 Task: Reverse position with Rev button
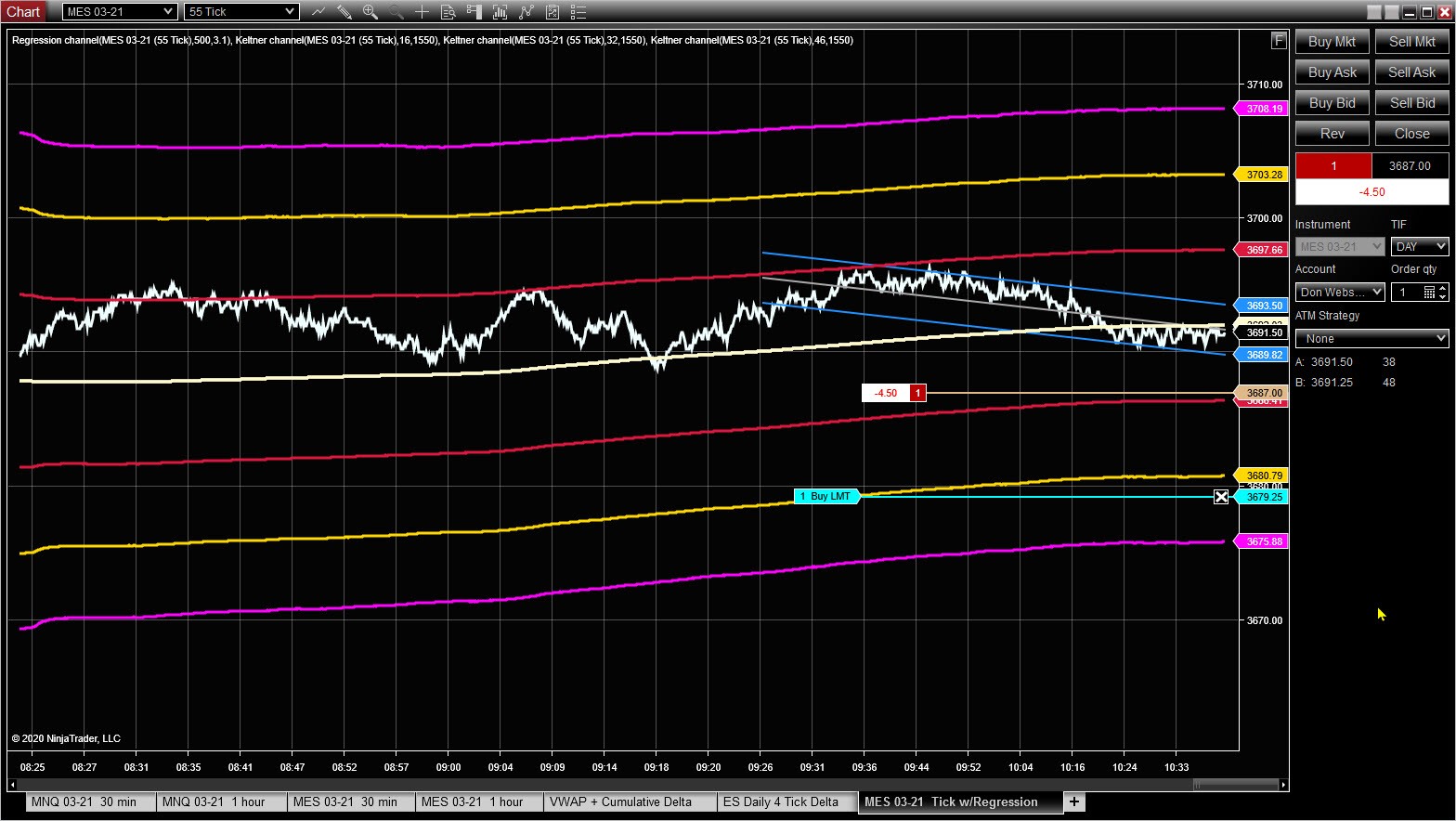pyautogui.click(x=1332, y=134)
